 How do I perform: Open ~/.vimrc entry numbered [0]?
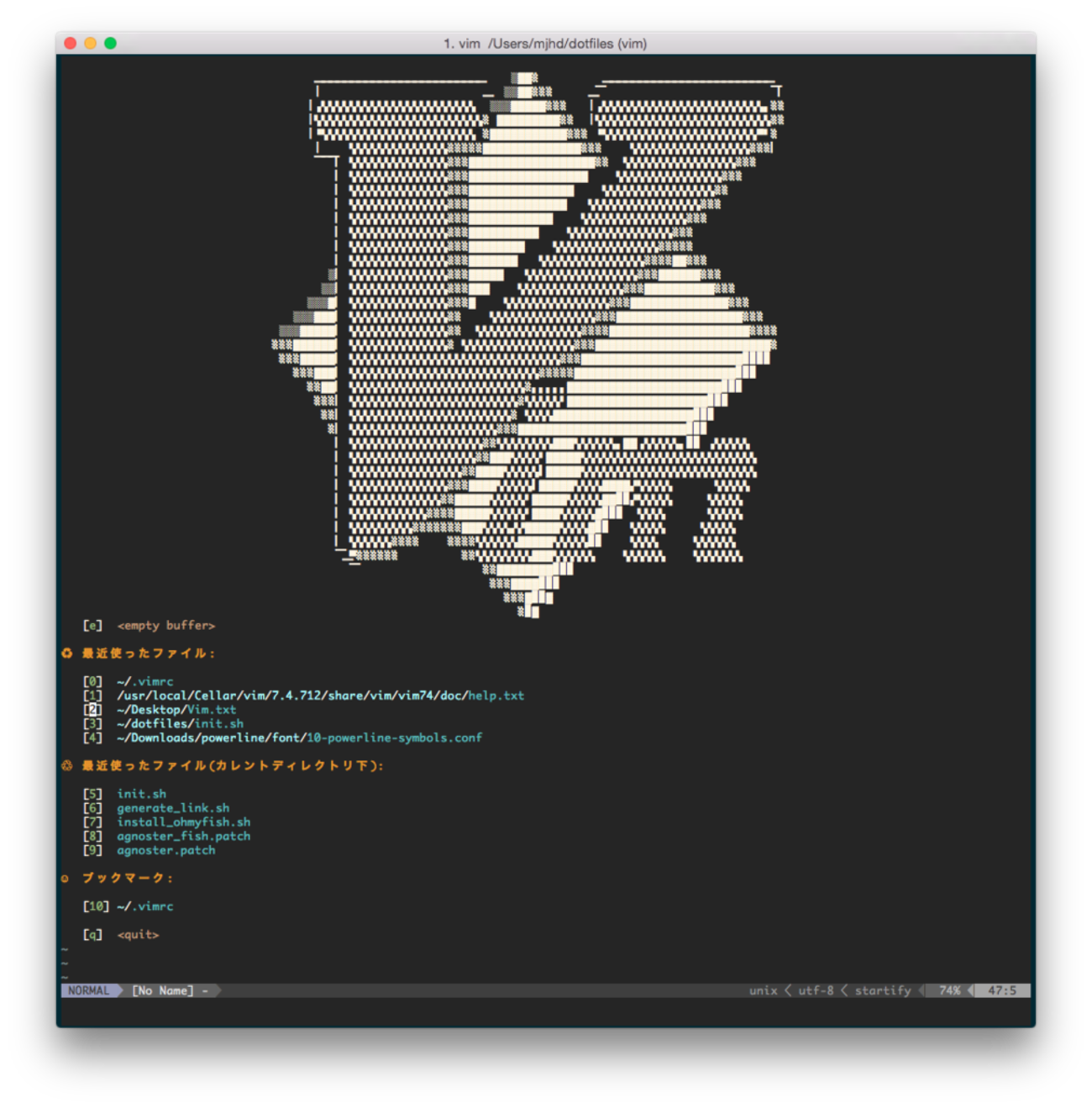pos(128,681)
